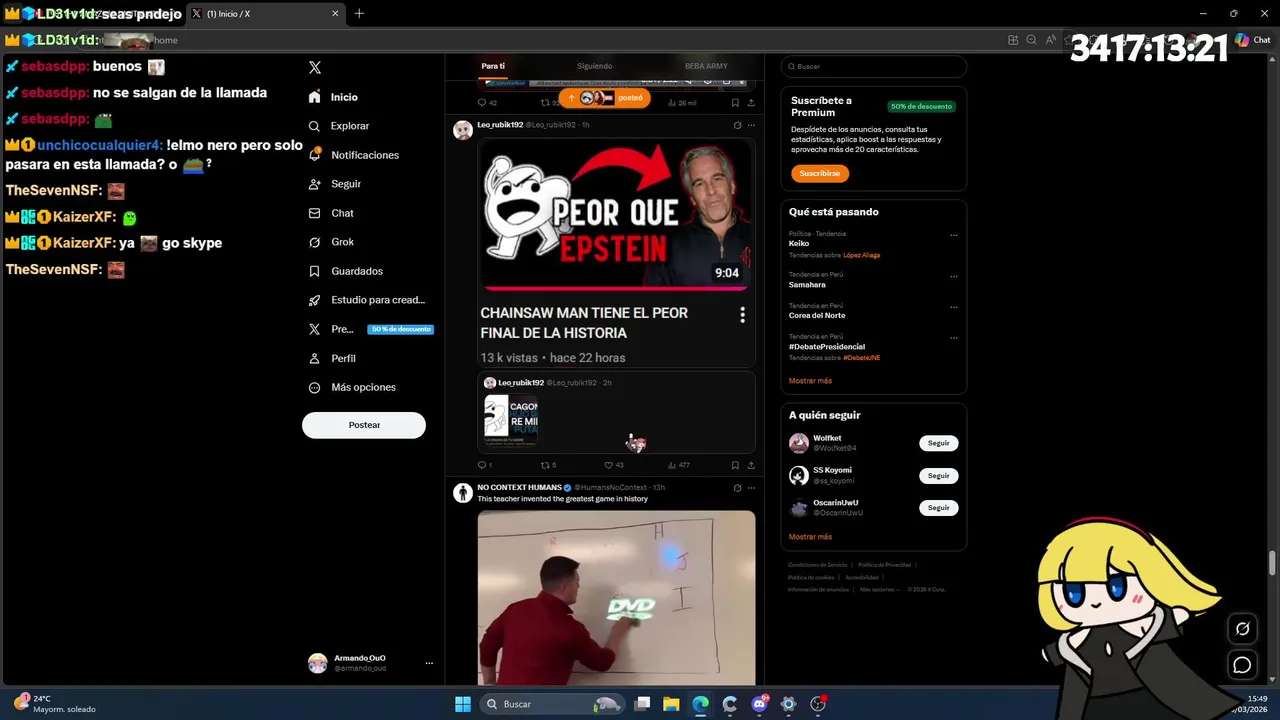Image resolution: width=1280 pixels, height=720 pixels.
Task: Open a new browser tab with plus
Action: [x=359, y=13]
